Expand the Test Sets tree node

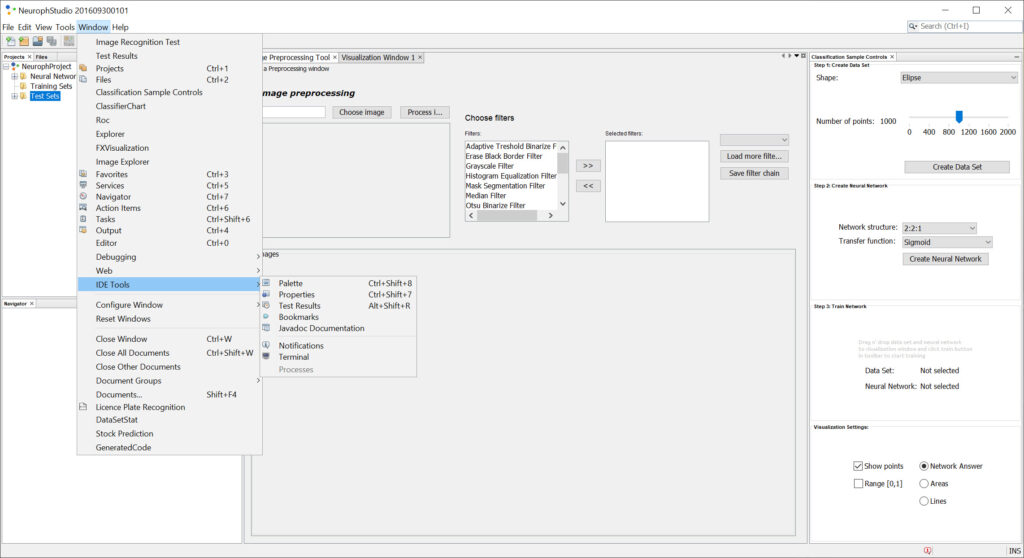[x=14, y=96]
